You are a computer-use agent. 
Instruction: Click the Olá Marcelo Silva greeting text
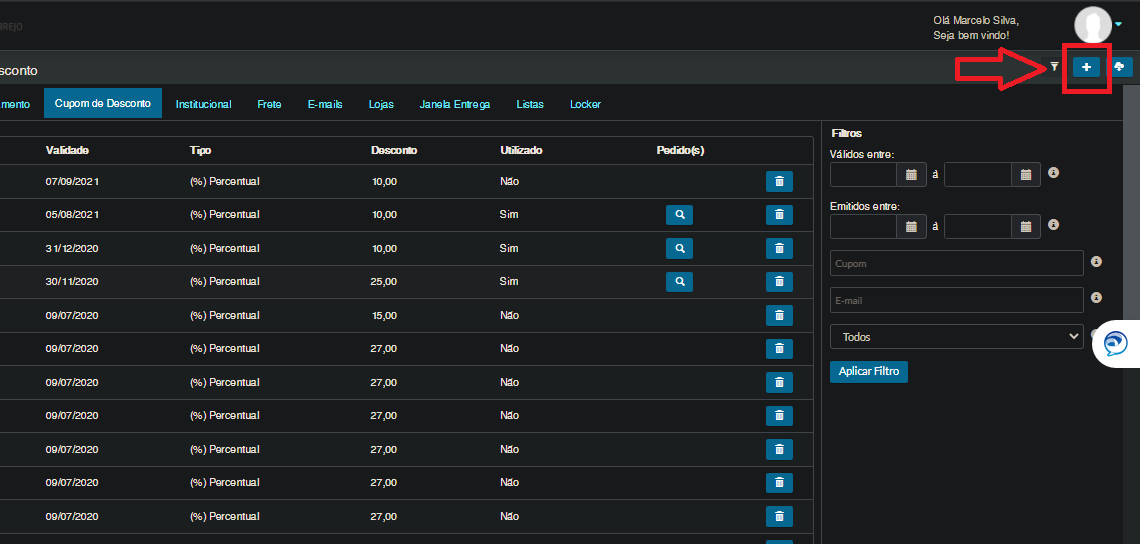tap(976, 20)
